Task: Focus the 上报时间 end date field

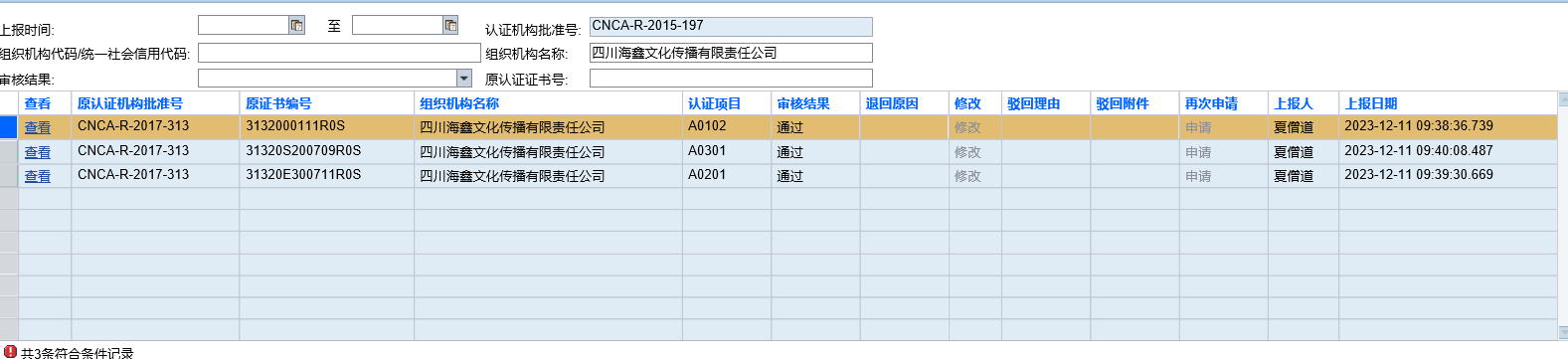Action: click(398, 25)
